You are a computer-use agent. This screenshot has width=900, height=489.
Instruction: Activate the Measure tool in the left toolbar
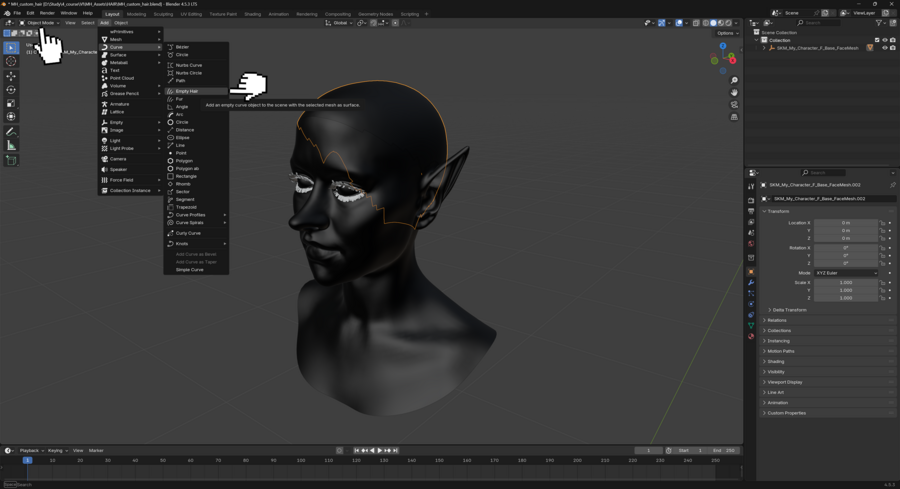click(x=11, y=146)
